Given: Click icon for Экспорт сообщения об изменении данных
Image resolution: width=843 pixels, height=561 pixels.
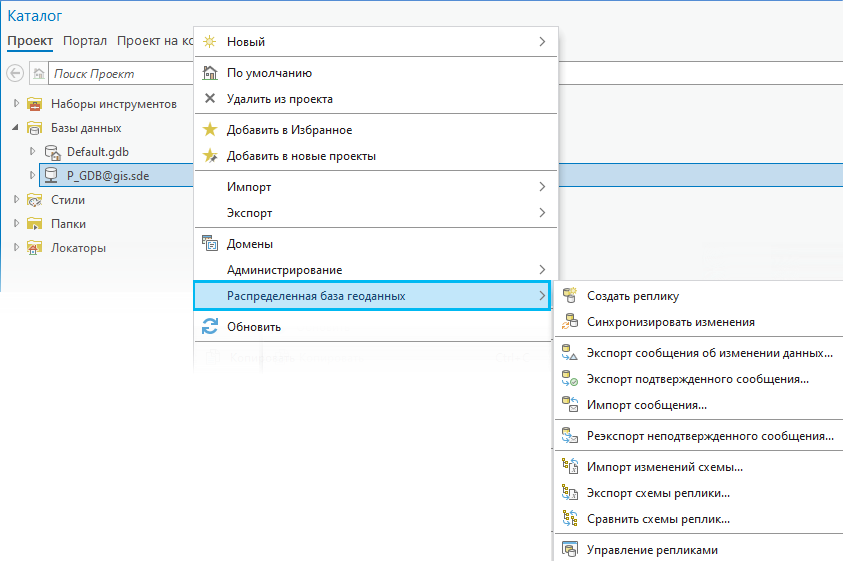Looking at the screenshot, I should (570, 353).
